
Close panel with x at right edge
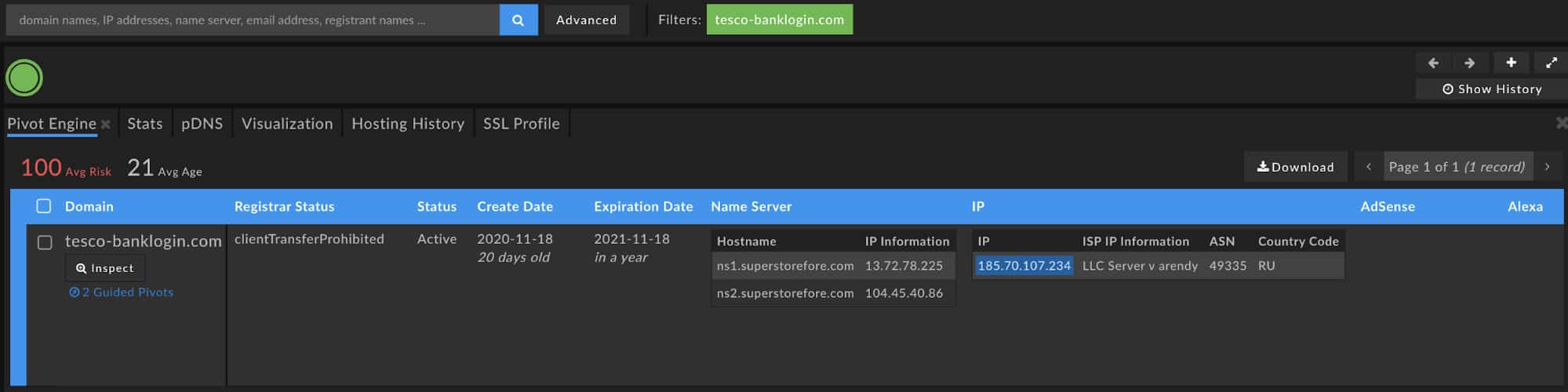pyautogui.click(x=1561, y=122)
